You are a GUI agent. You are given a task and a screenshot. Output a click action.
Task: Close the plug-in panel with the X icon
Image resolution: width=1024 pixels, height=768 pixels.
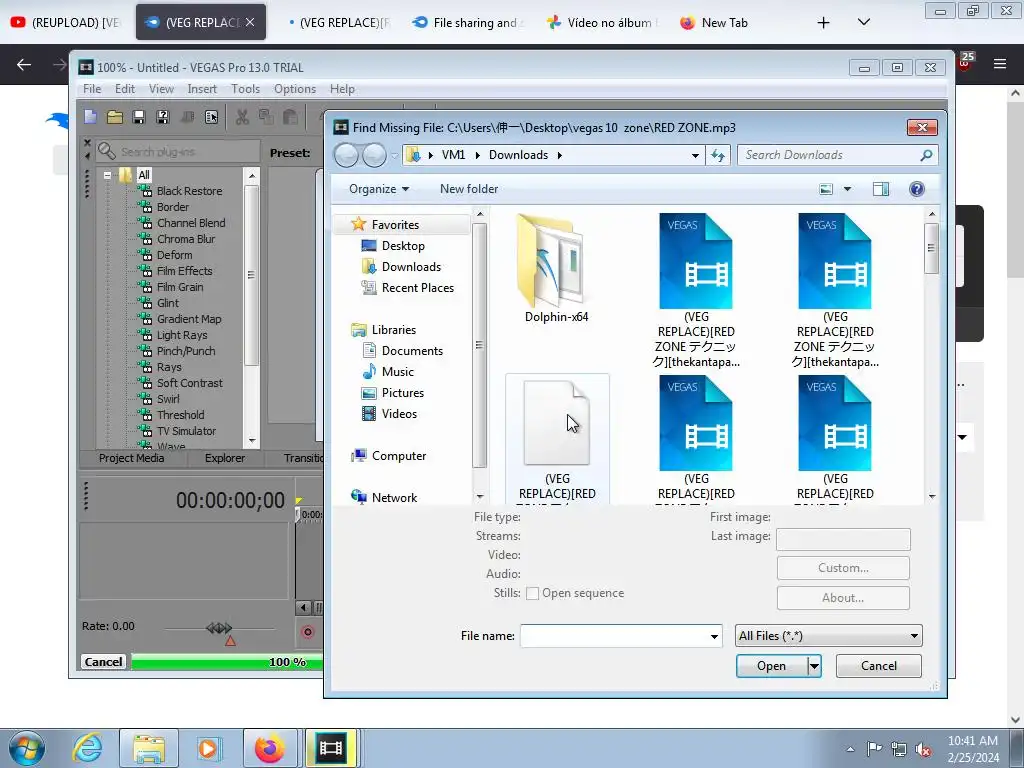[87, 142]
